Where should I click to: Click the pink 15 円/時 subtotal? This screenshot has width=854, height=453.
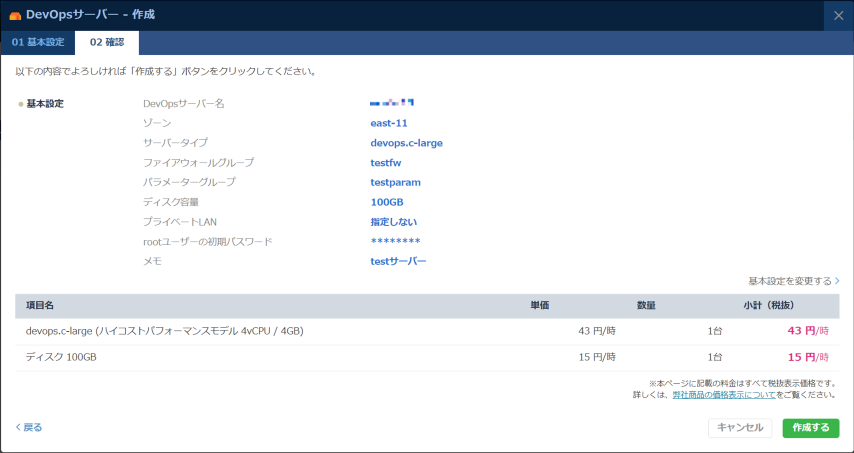[808, 357]
